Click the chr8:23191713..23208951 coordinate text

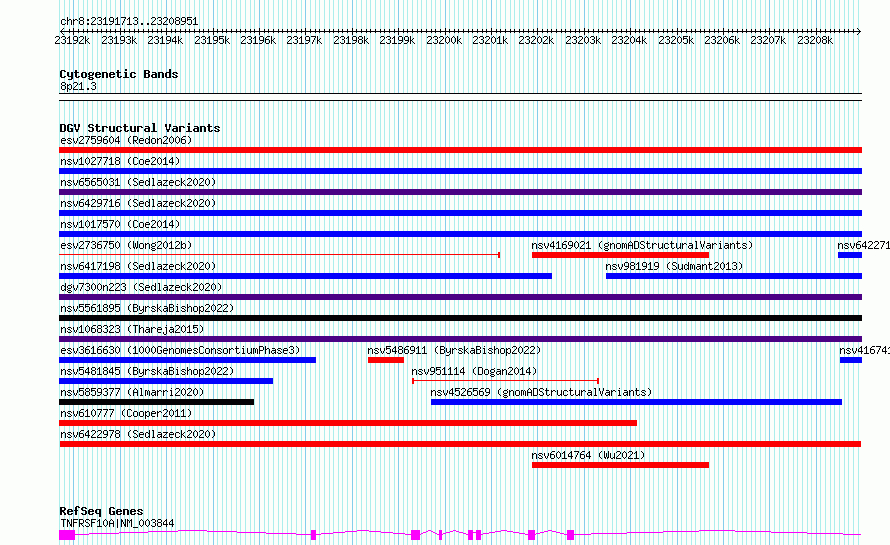click(129, 21)
